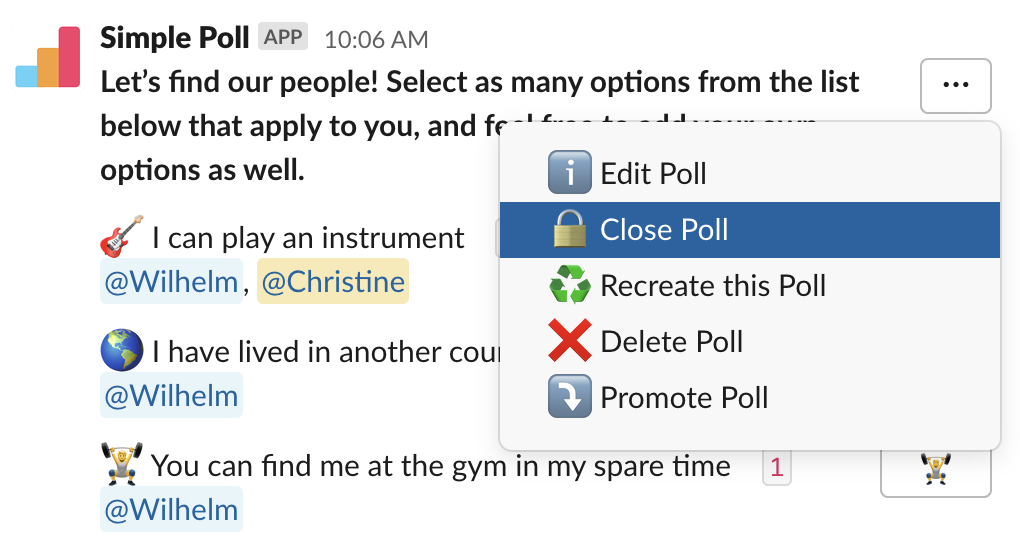Click @Wilhelm mention under instrument option
Image resolution: width=1020 pixels, height=544 pixels.
click(x=171, y=283)
